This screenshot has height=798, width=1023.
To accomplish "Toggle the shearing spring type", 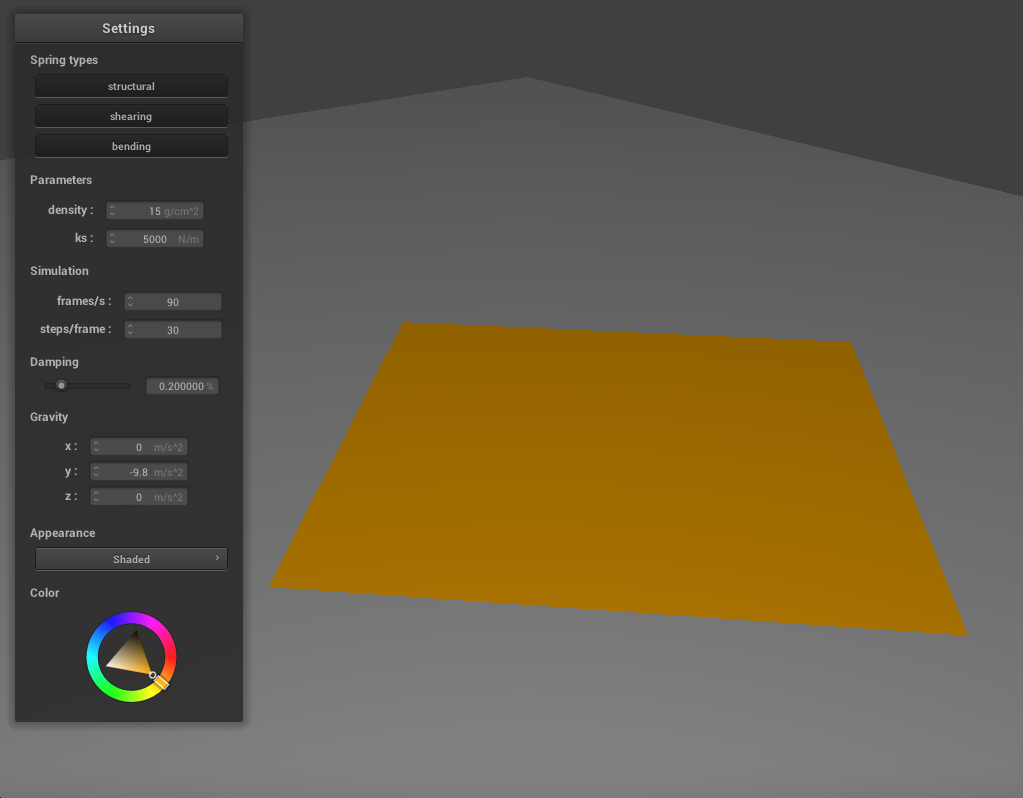I will 131,117.
